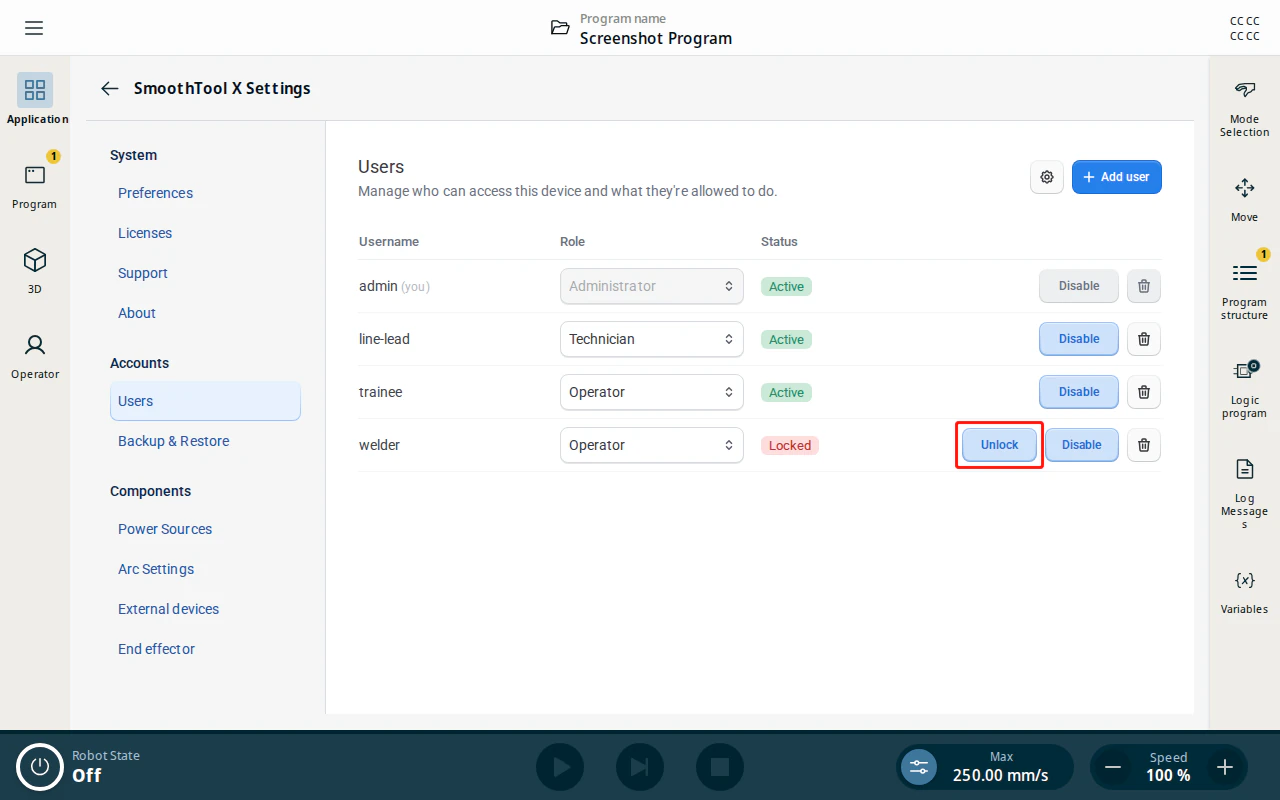
Task: Click the Add user button
Action: pyautogui.click(x=1117, y=177)
